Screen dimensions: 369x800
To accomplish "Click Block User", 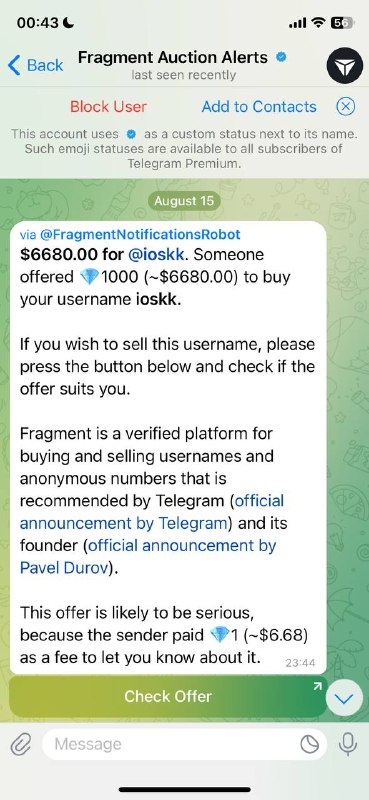I will click(108, 107).
